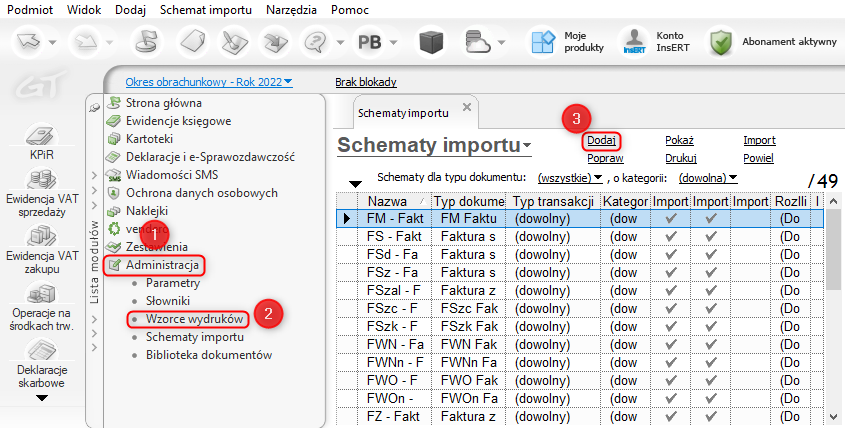Open Wzorce wydruków under Administracja
This screenshot has height=428, width=845.
[195, 319]
